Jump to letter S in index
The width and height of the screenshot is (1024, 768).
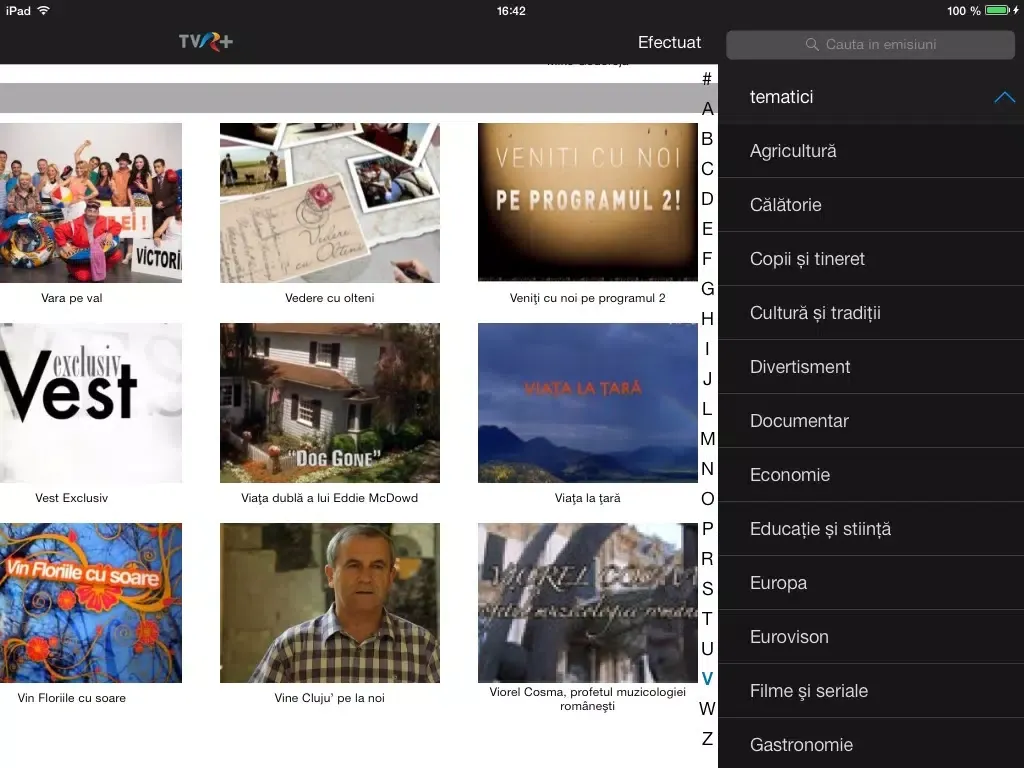(x=707, y=589)
